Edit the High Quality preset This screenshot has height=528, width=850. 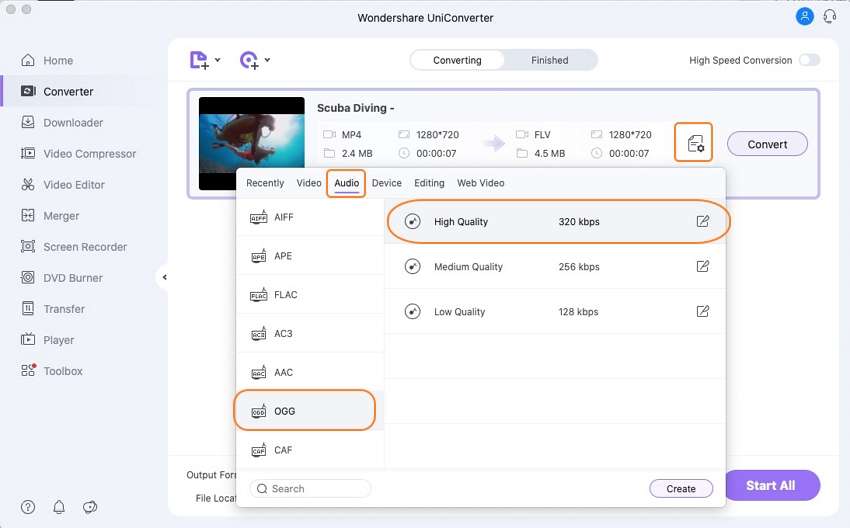point(703,222)
